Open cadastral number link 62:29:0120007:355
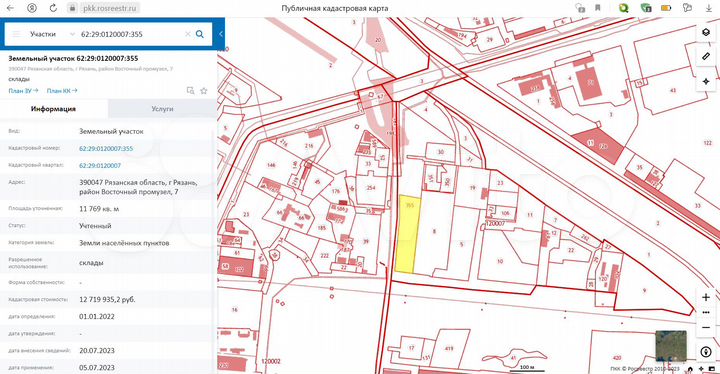This screenshot has width=720, height=374. click(x=106, y=148)
